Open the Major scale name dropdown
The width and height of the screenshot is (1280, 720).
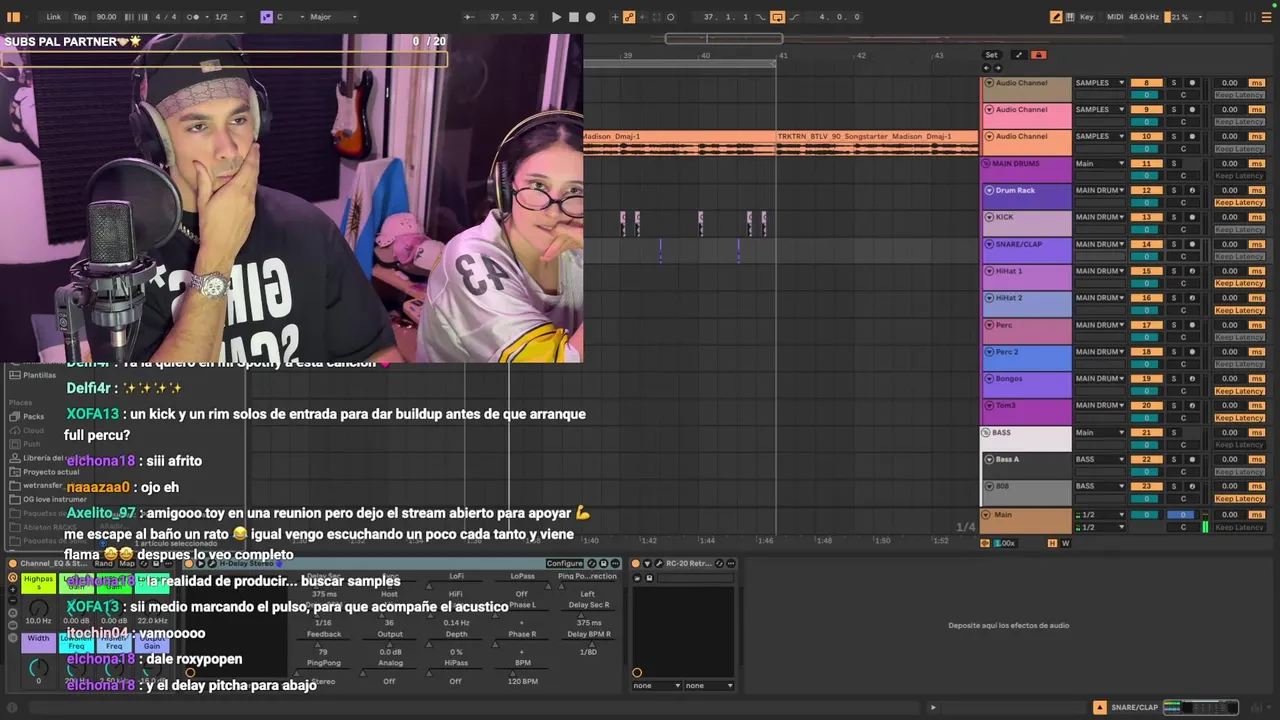click(333, 17)
